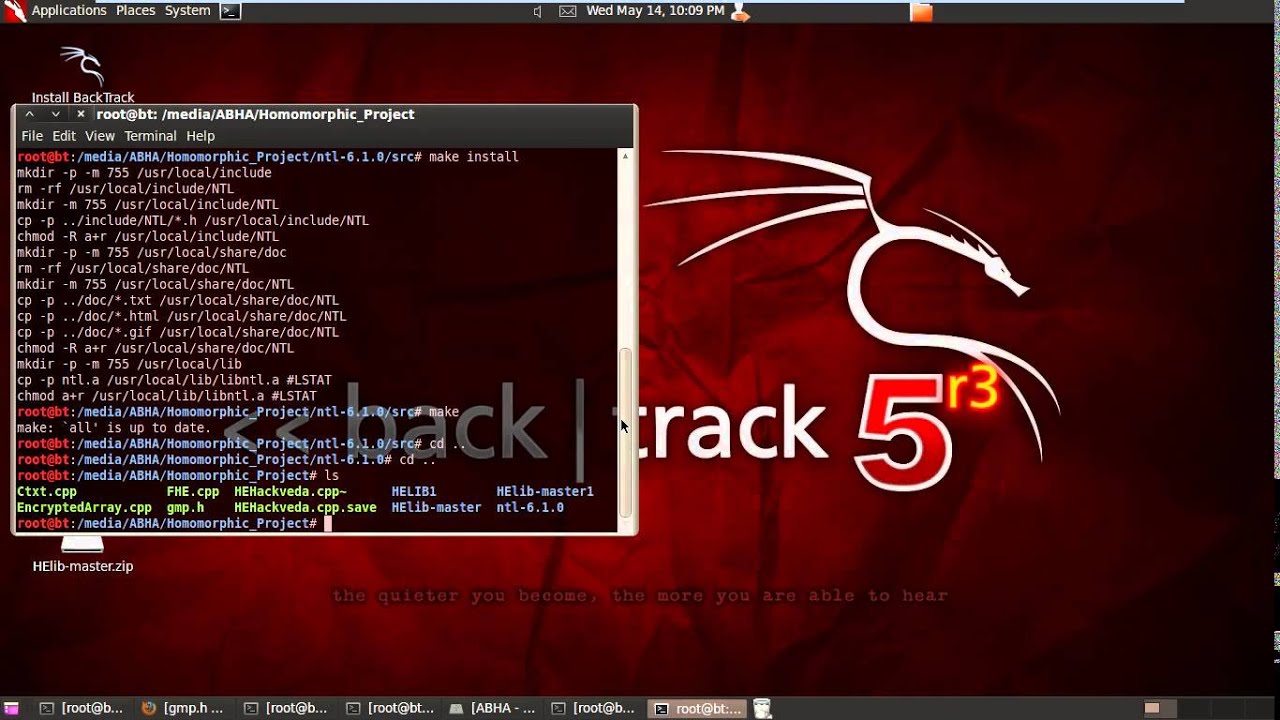Select the HElib-master.zip desktop file
Viewport: 1280px width, 720px height.
point(83,556)
